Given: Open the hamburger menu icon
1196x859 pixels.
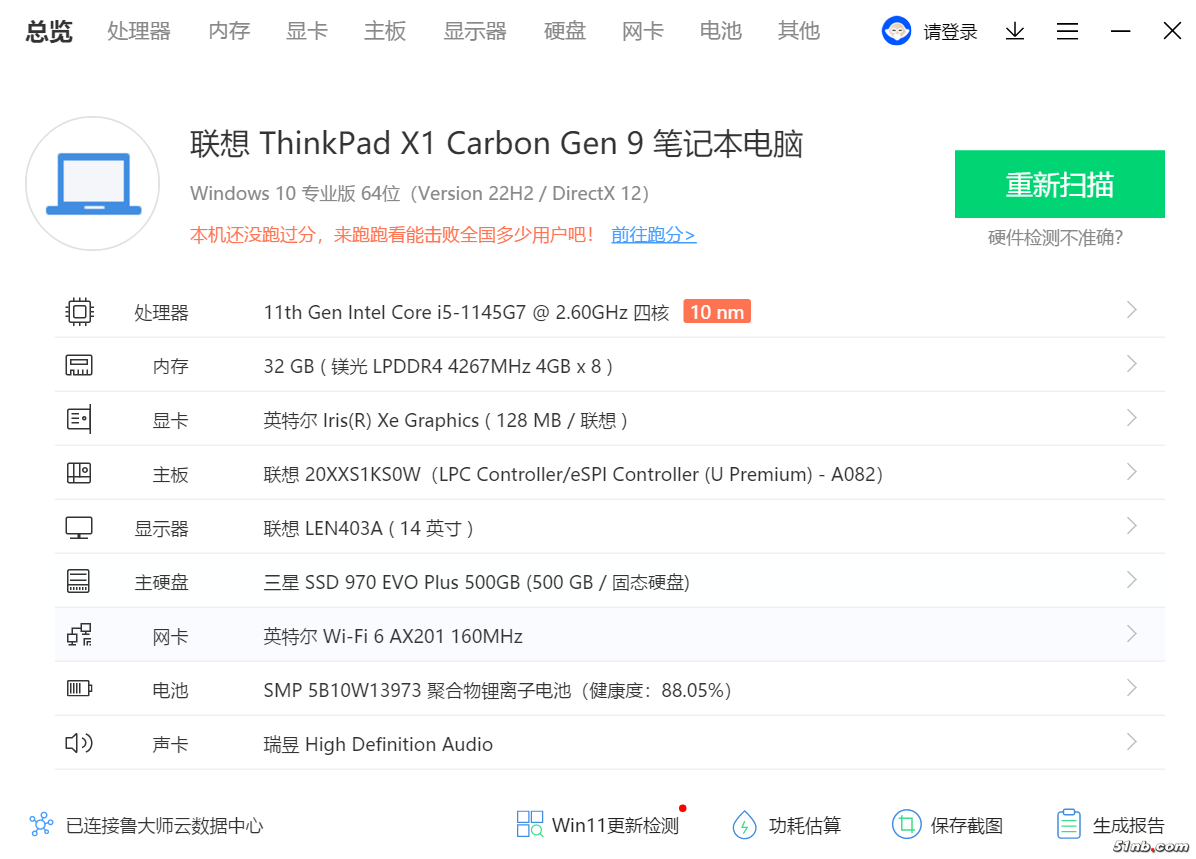Looking at the screenshot, I should click(x=1067, y=32).
